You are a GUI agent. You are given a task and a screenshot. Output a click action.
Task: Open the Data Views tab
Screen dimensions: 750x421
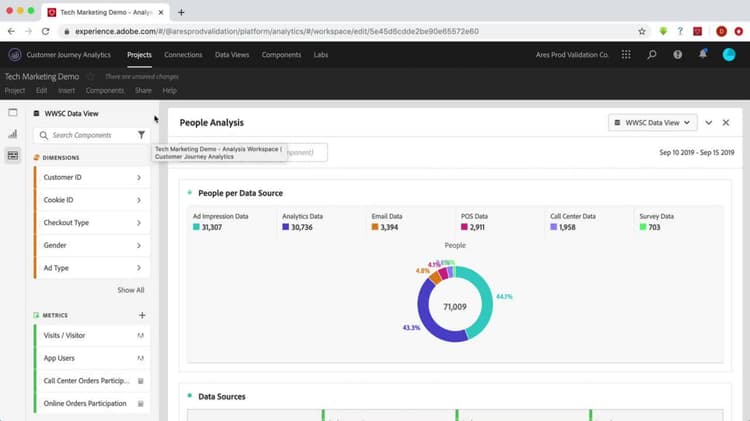(232, 55)
